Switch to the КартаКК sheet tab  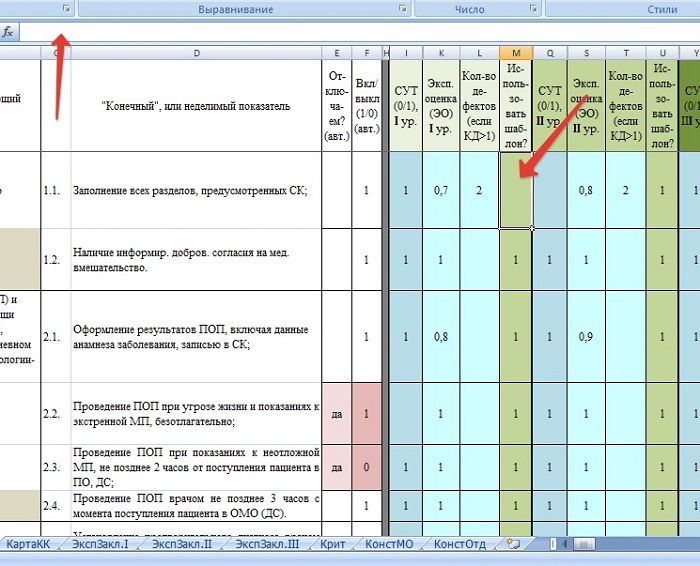(28, 544)
